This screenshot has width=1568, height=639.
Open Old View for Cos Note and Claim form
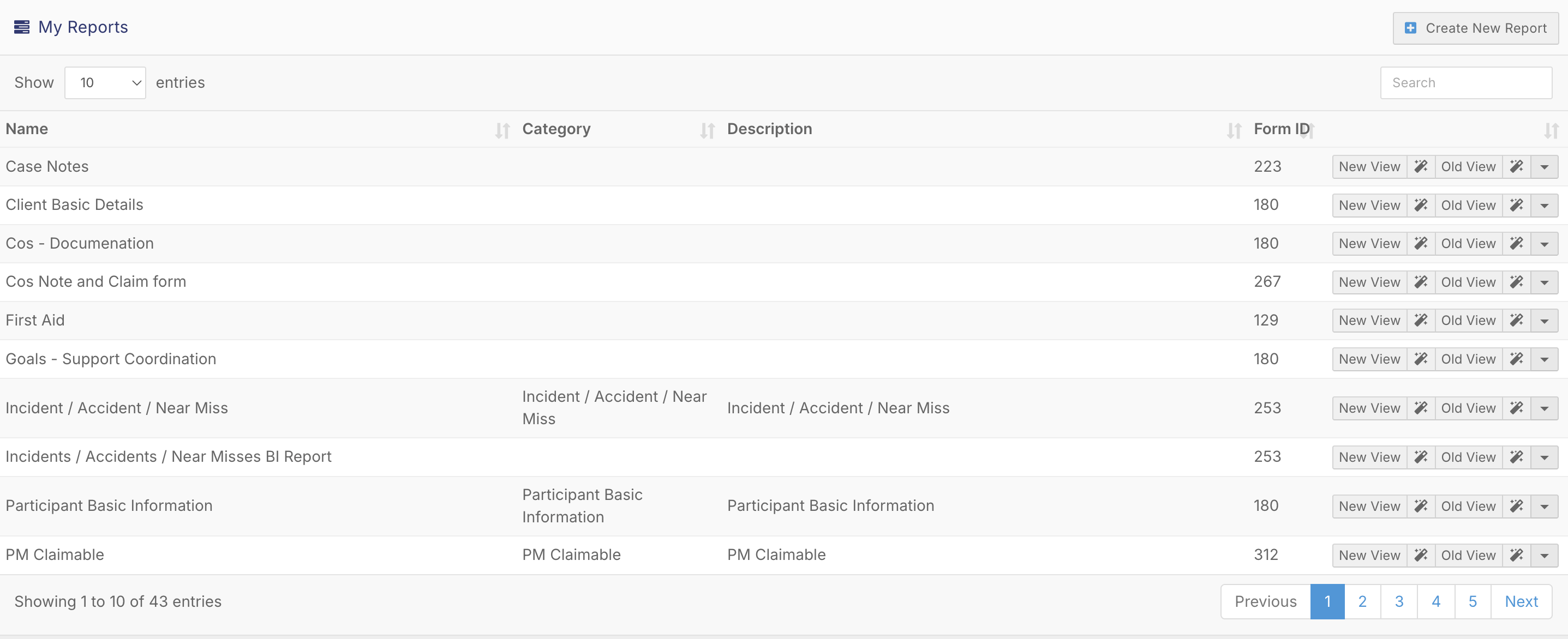(x=1468, y=282)
